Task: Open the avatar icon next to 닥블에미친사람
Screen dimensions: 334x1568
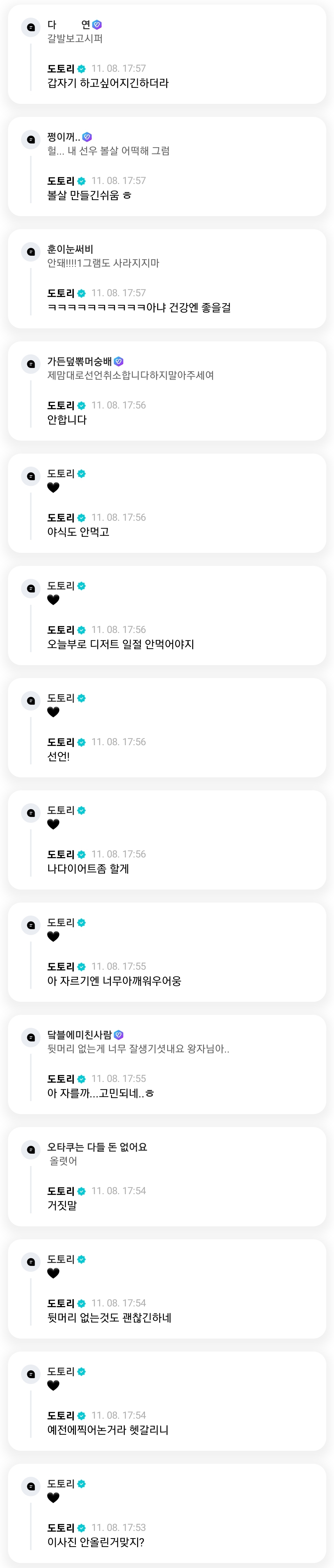Action: coord(30,1037)
